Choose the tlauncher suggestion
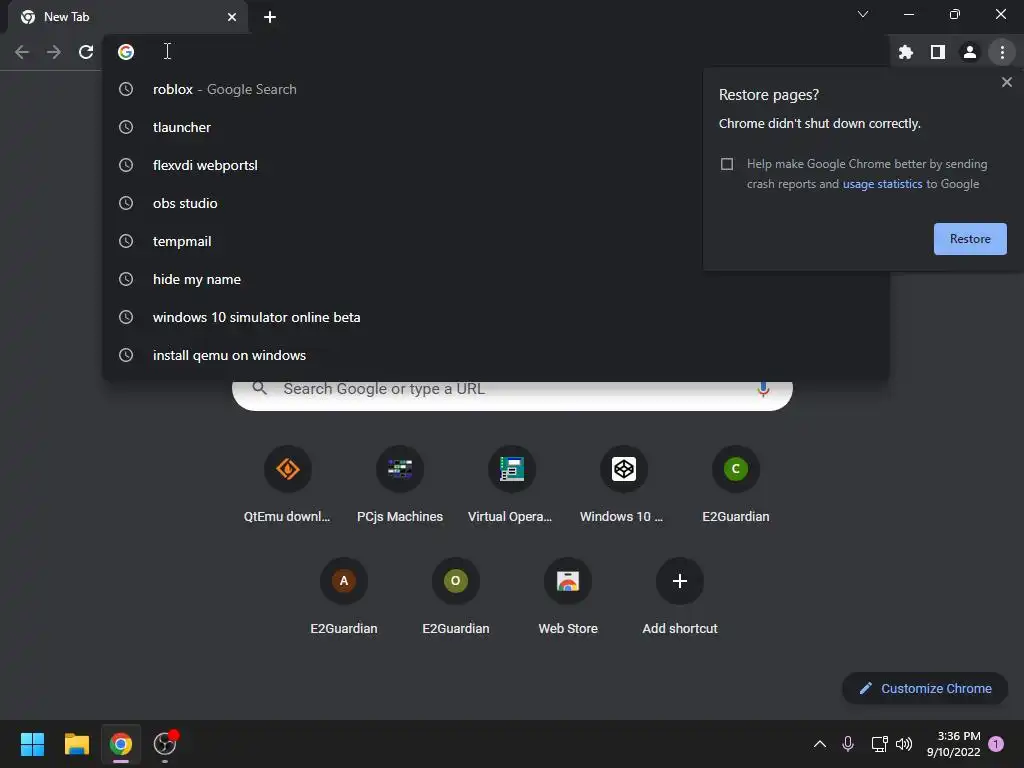The image size is (1024, 768). pos(496,127)
